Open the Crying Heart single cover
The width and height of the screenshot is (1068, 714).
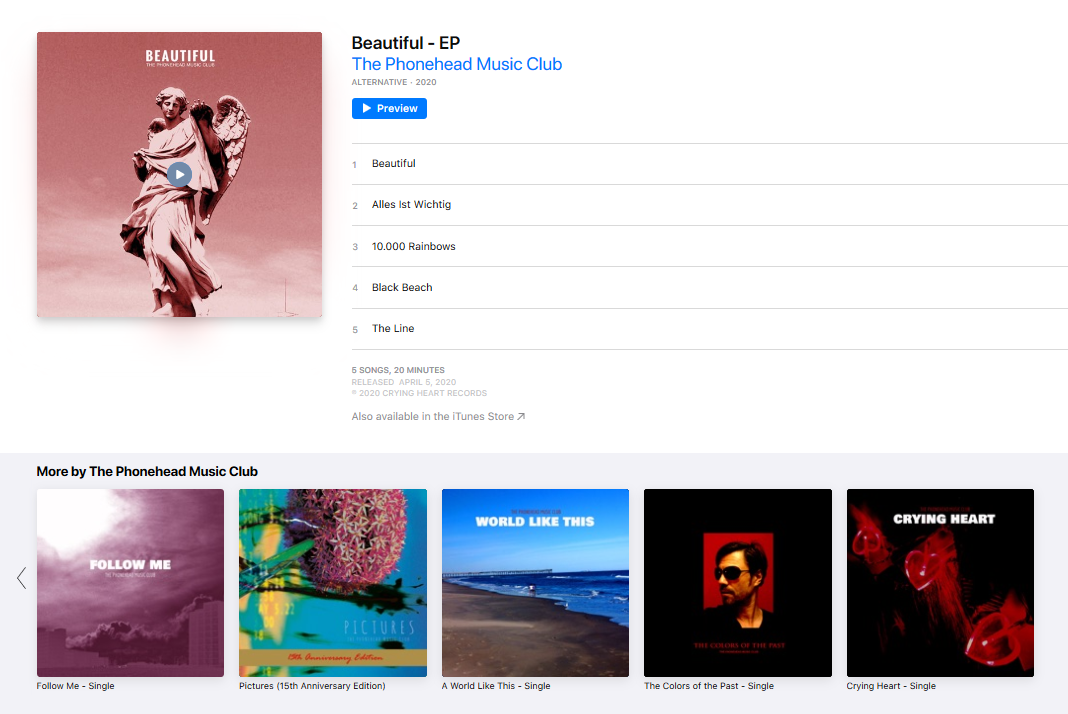click(x=940, y=583)
